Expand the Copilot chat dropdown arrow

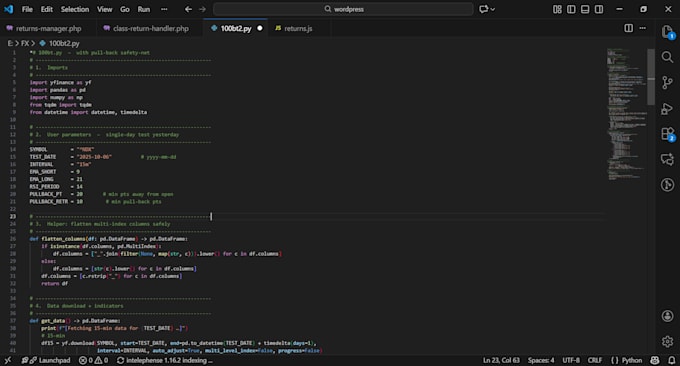click(493, 10)
